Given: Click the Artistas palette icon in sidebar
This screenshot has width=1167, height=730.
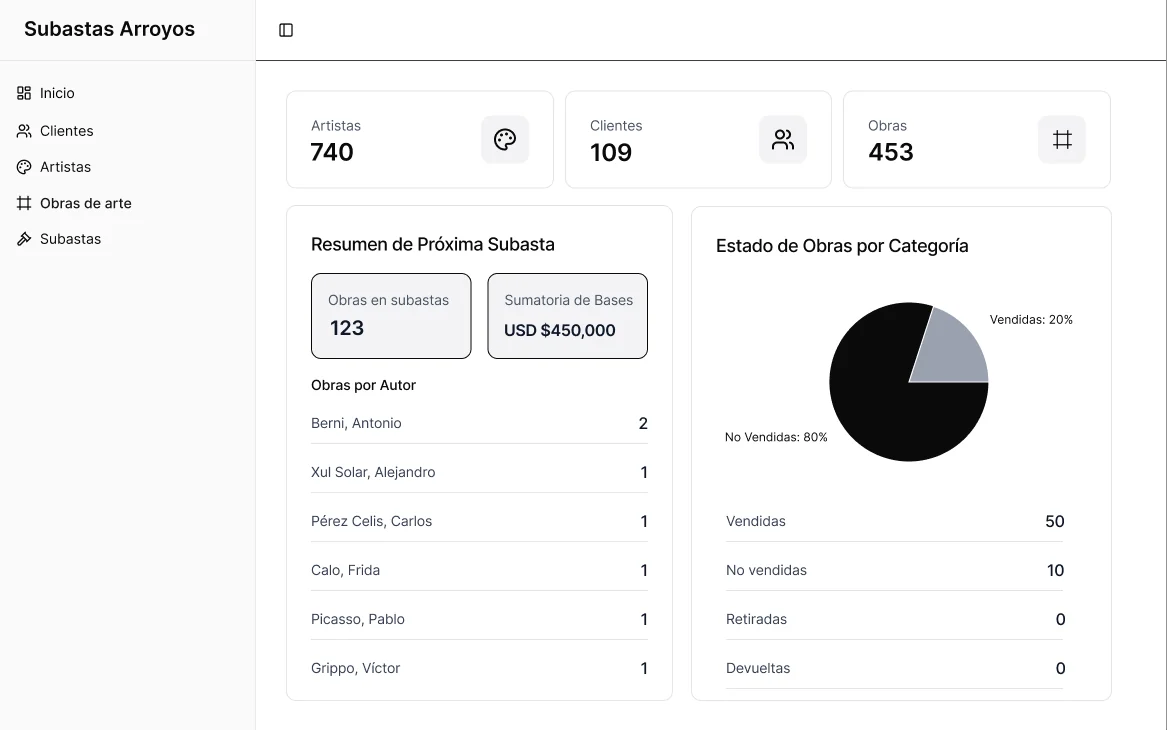Looking at the screenshot, I should pyautogui.click(x=24, y=167).
